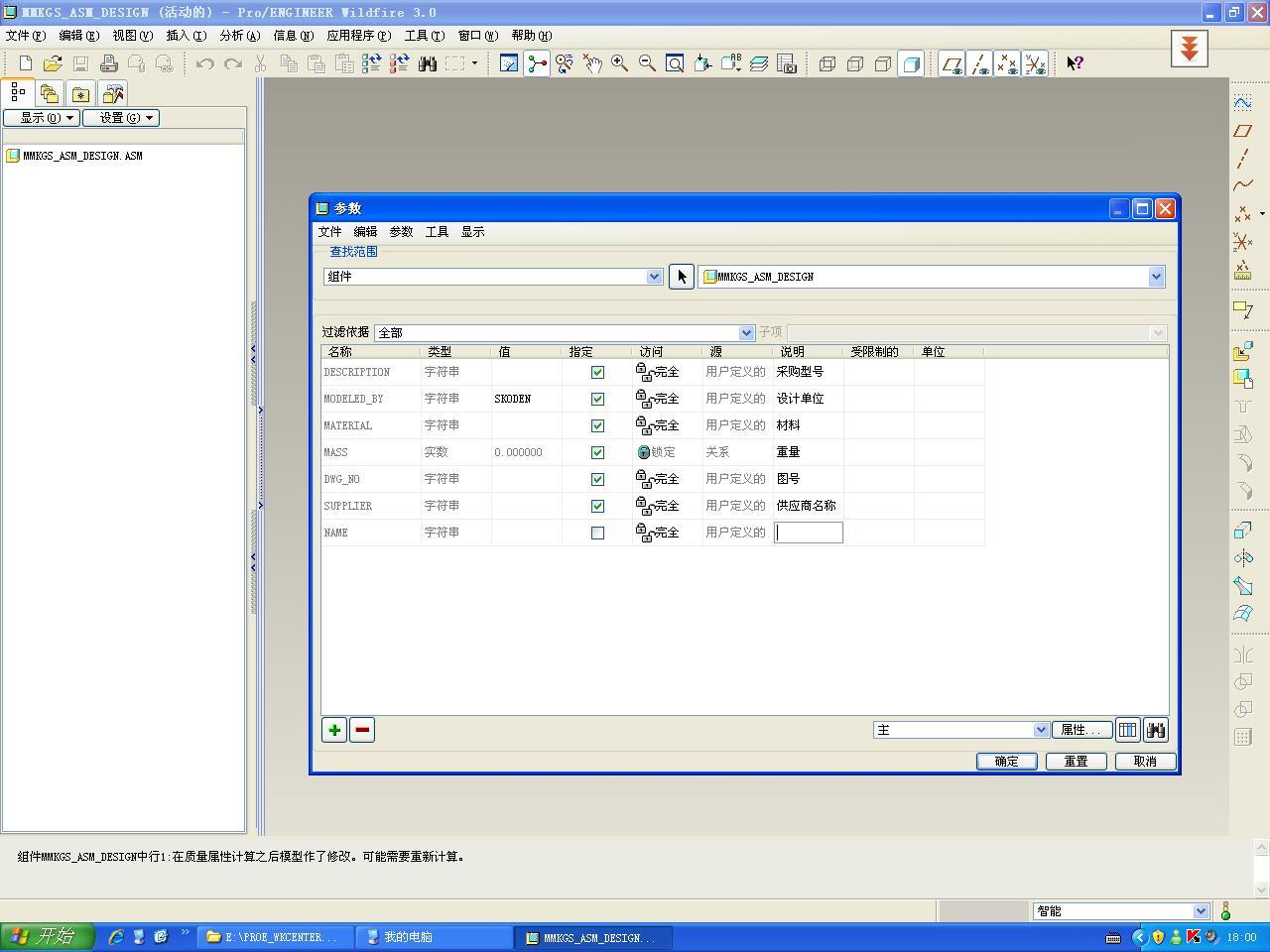
Task: Switch to Shading display icon
Action: tap(911, 63)
